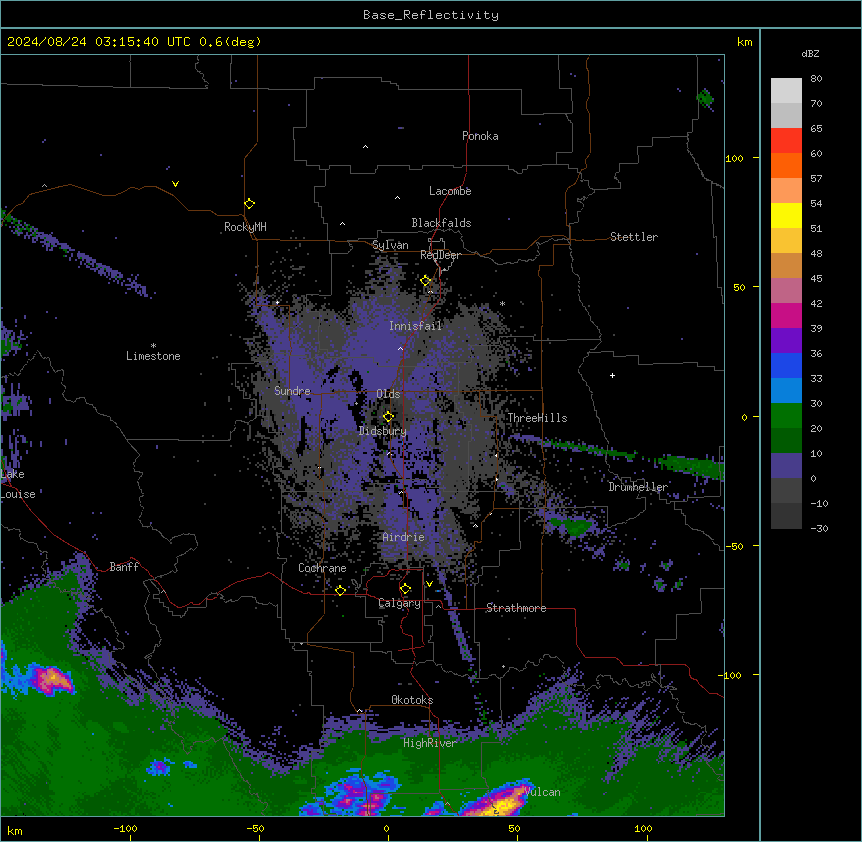This screenshot has width=862, height=842.
Task: Select the Lacombe city label
Action: 450,191
